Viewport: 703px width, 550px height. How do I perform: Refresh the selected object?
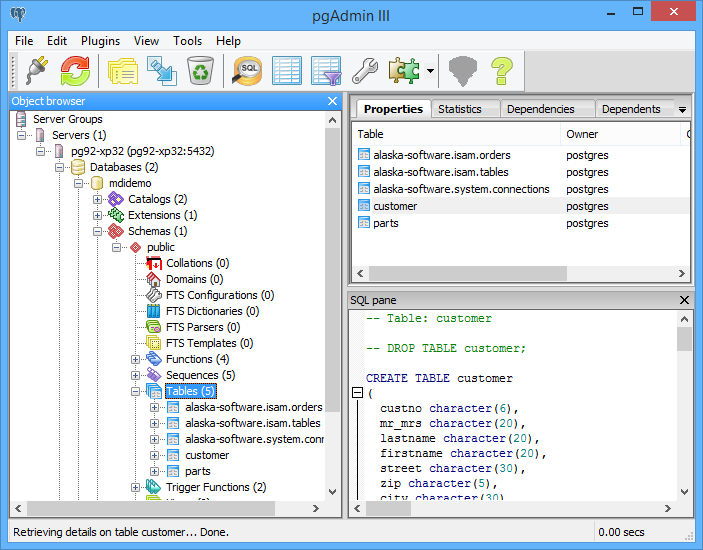click(75, 70)
